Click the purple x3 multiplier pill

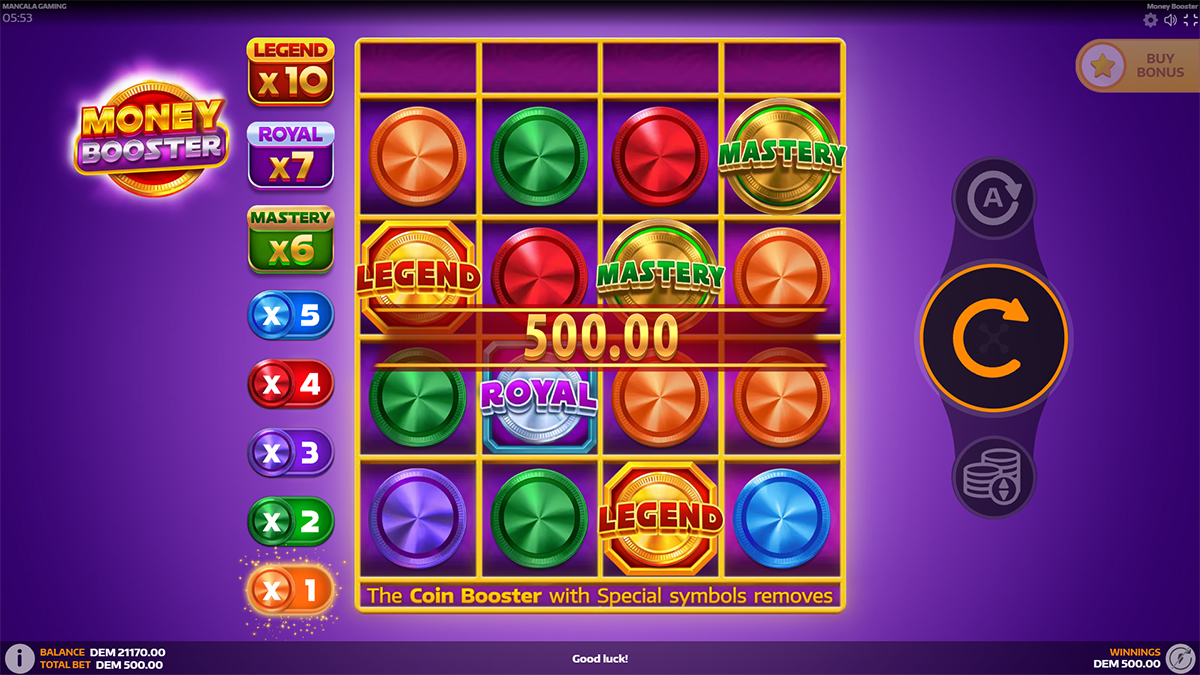click(291, 453)
